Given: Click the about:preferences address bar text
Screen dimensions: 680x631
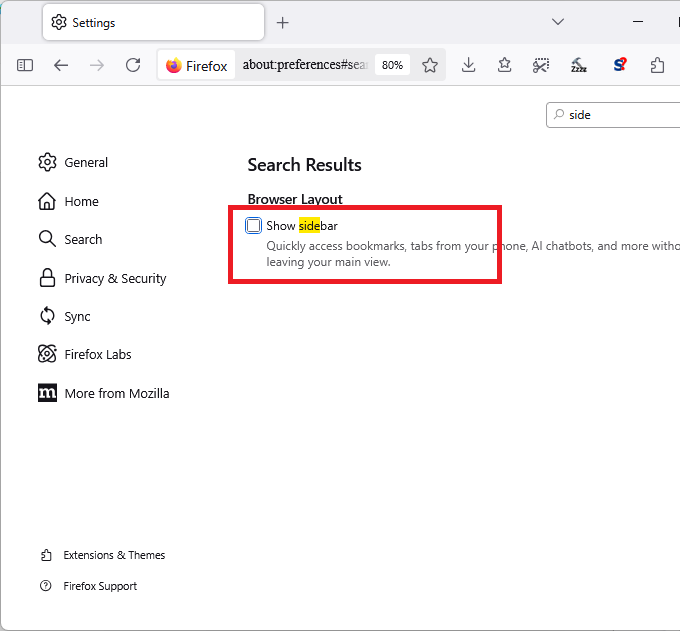Looking at the screenshot, I should (305, 65).
